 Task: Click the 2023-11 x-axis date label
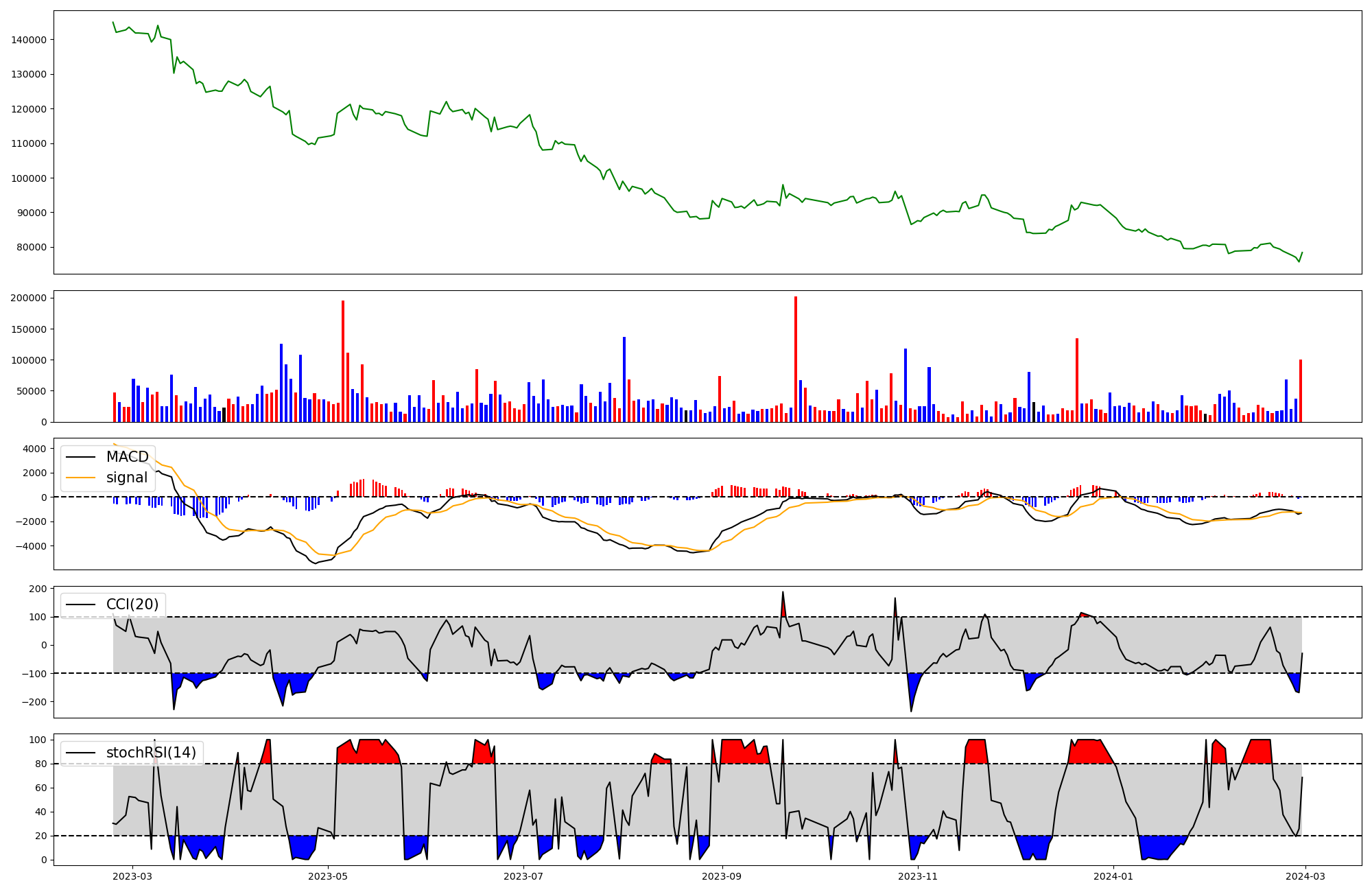tap(918, 876)
